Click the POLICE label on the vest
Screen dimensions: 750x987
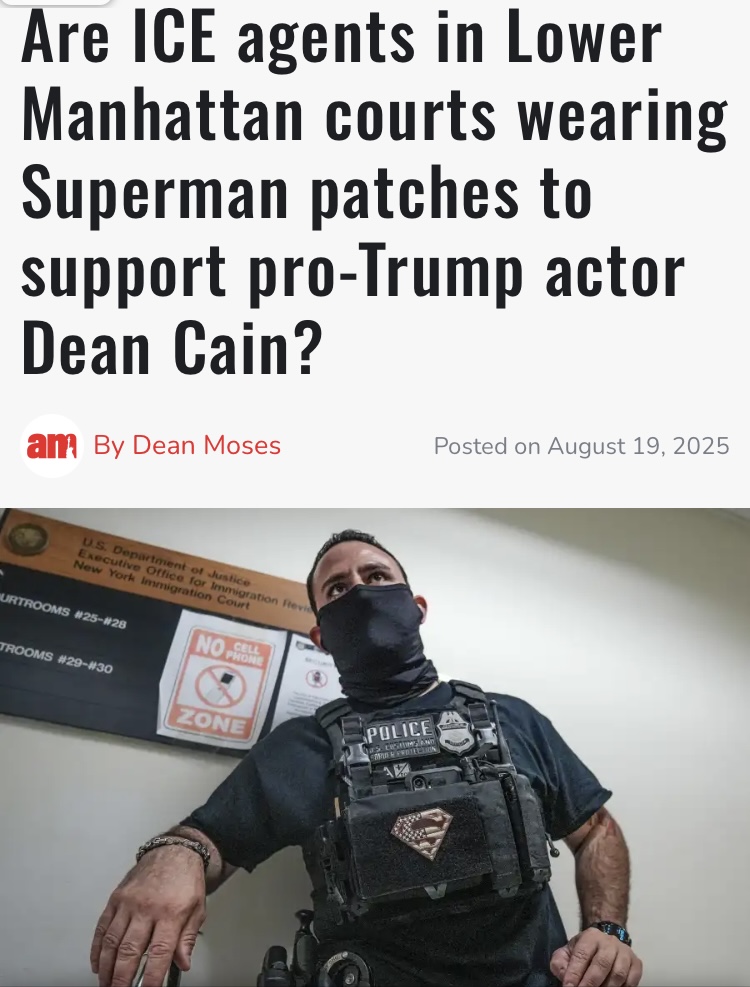tap(399, 732)
